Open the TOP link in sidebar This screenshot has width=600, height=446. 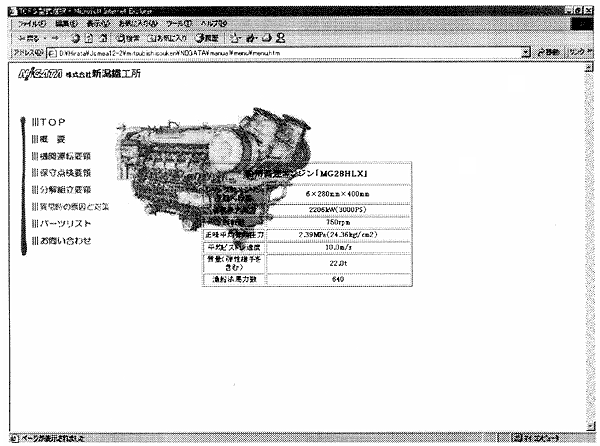click(x=49, y=122)
